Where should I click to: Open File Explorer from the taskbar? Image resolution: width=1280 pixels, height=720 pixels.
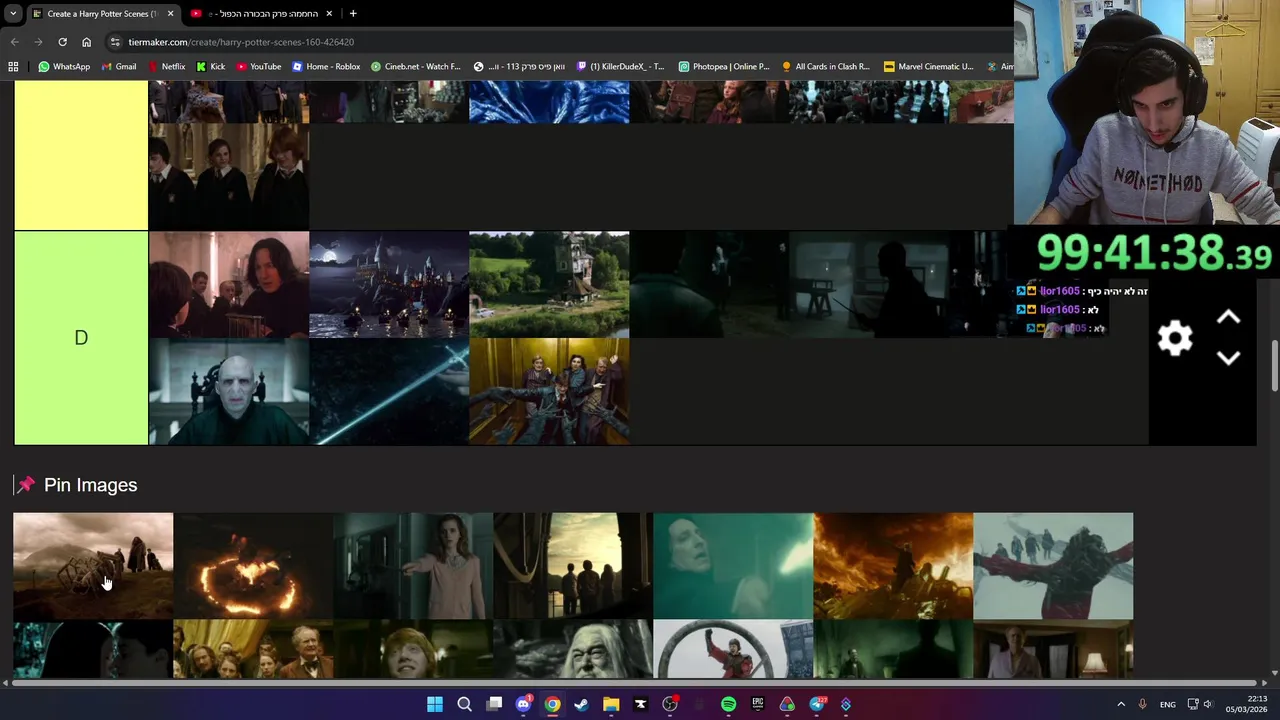click(x=611, y=704)
